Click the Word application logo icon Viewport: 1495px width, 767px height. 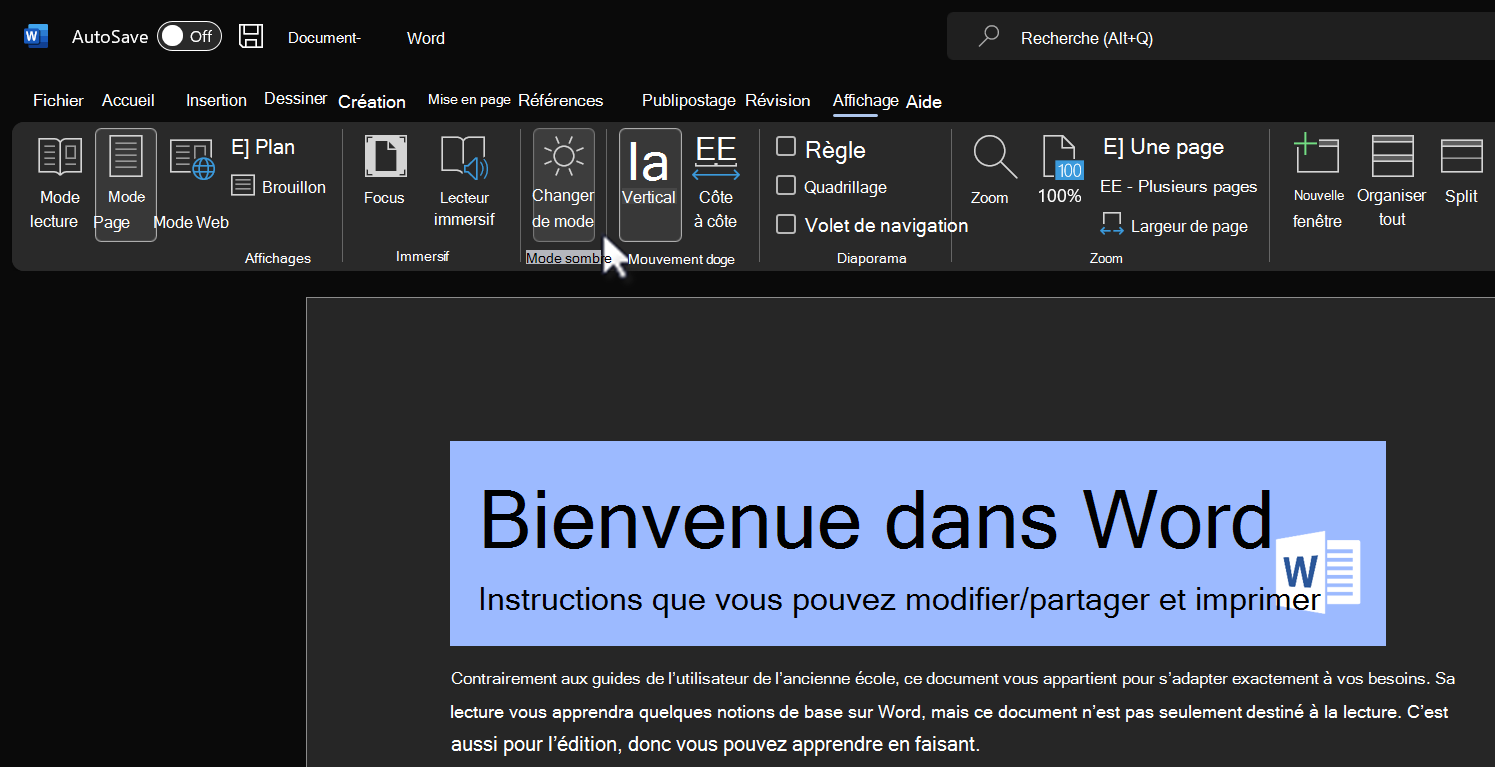coord(36,37)
